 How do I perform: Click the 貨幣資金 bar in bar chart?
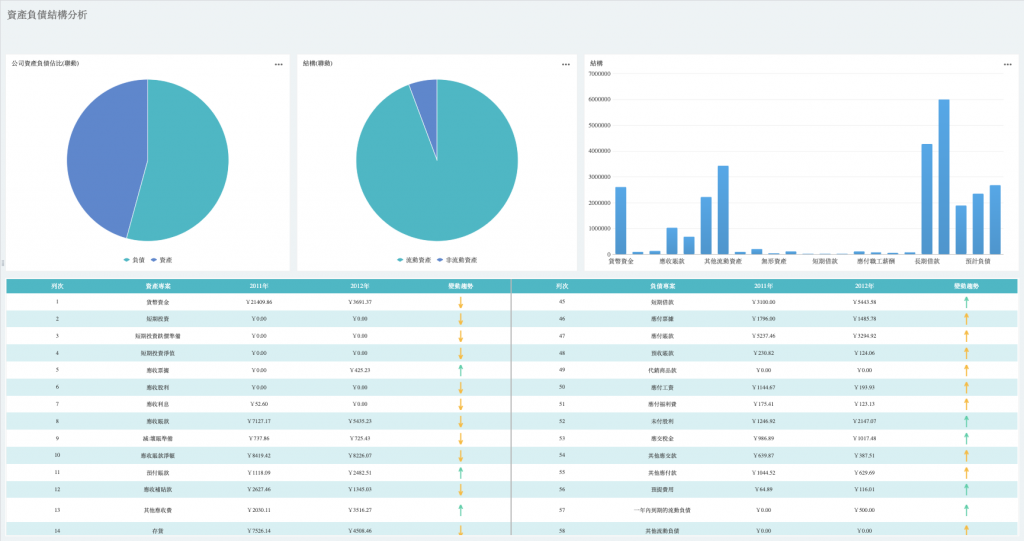pos(620,221)
